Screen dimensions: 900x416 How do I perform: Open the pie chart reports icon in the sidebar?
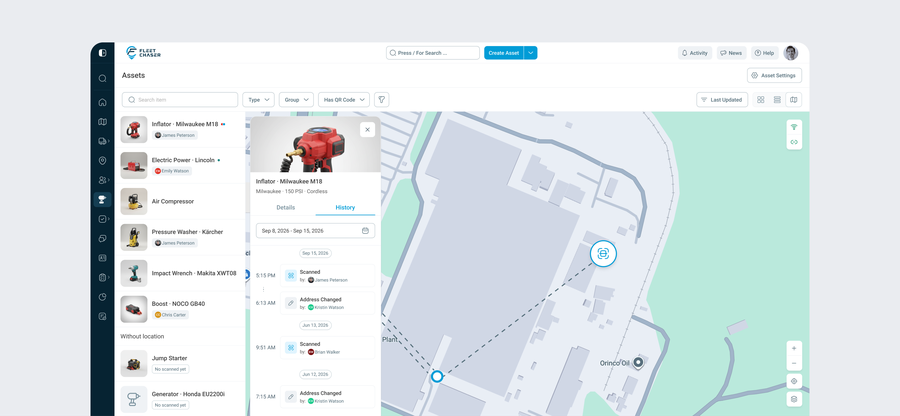coord(102,297)
